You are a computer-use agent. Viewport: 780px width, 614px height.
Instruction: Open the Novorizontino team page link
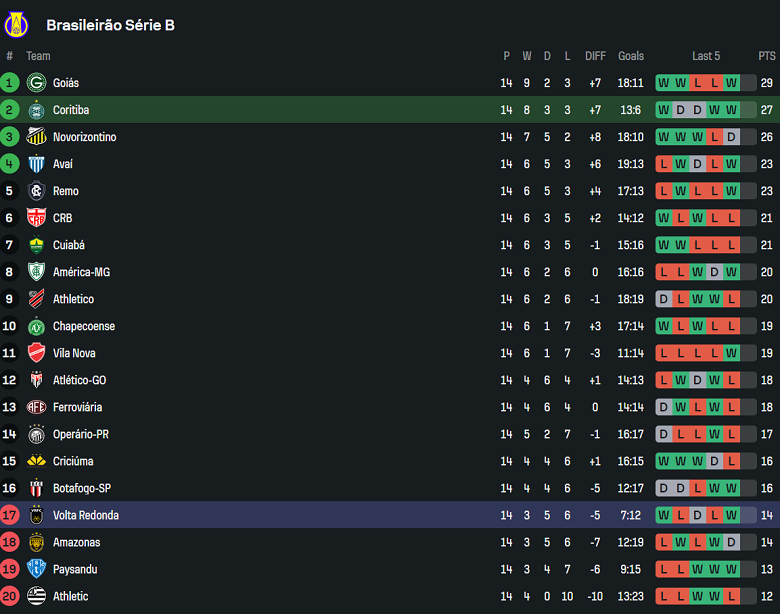pos(84,137)
